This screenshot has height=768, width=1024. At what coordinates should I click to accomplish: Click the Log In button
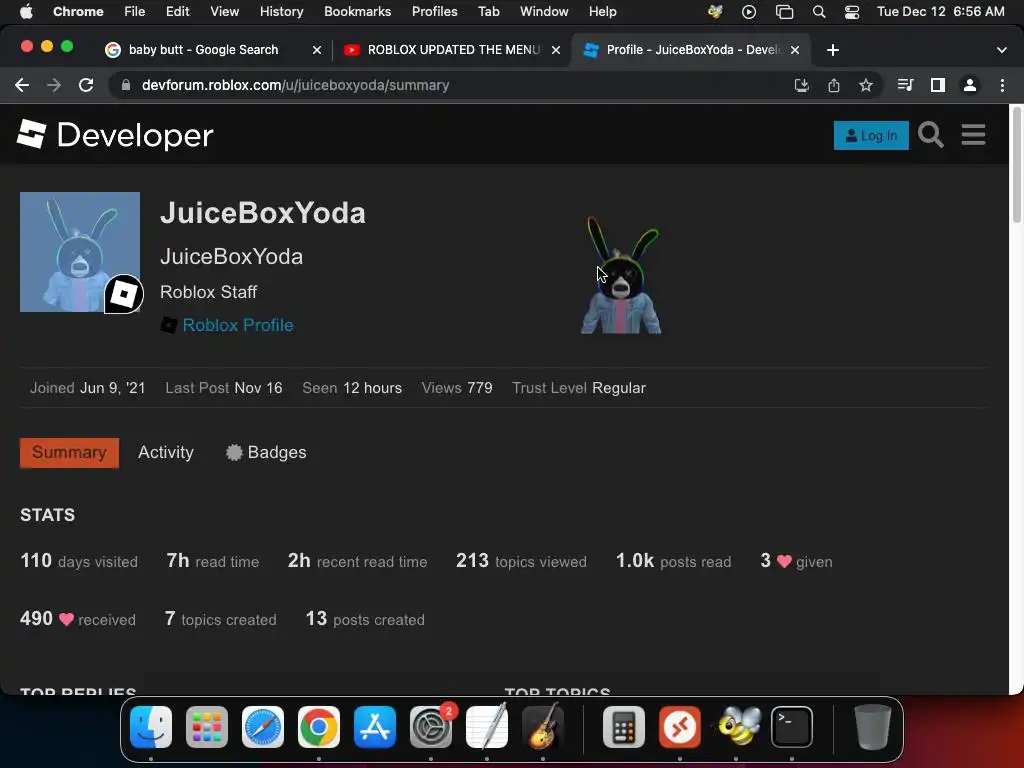871,135
